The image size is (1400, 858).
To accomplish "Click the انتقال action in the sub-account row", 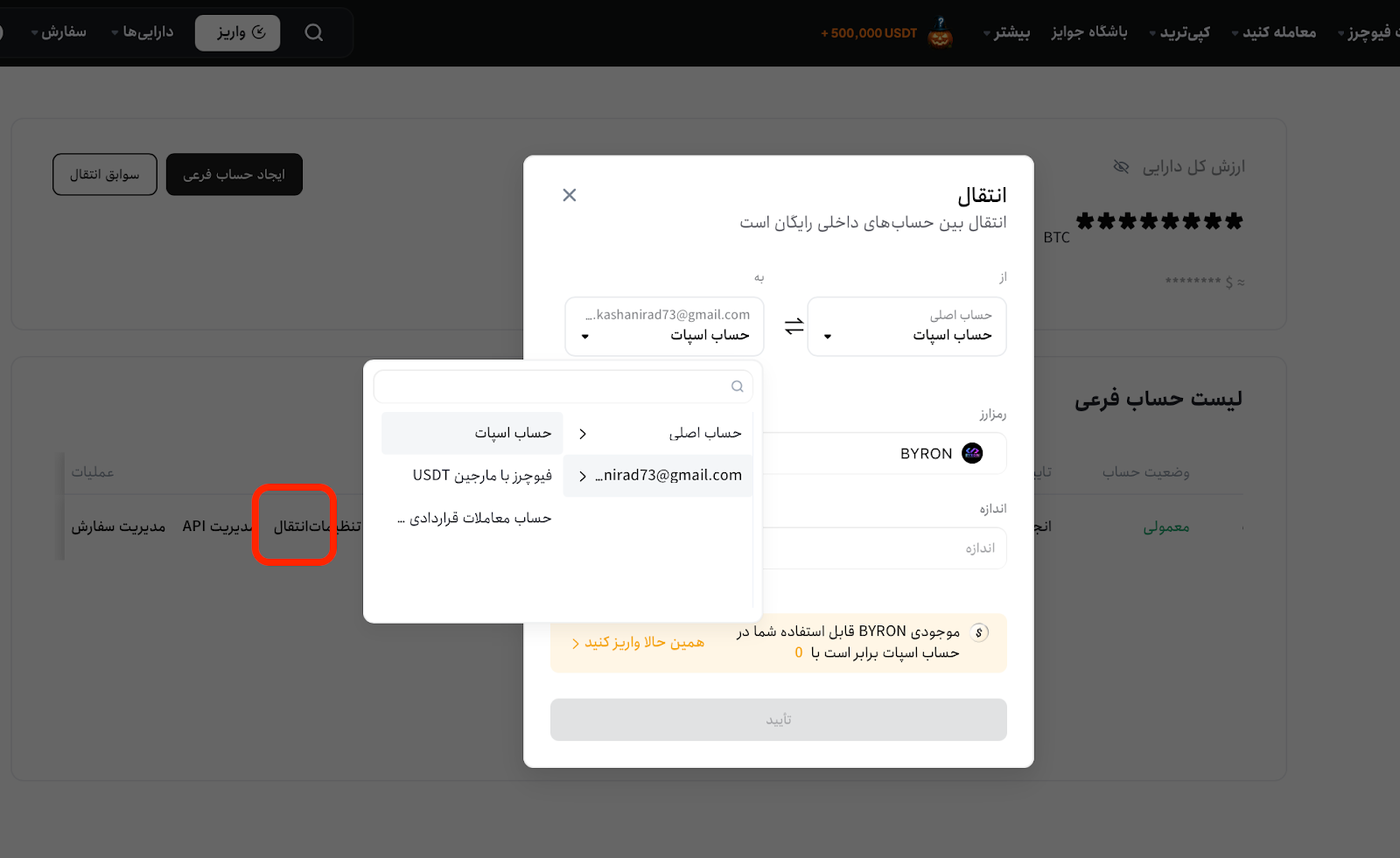I will (x=290, y=526).
